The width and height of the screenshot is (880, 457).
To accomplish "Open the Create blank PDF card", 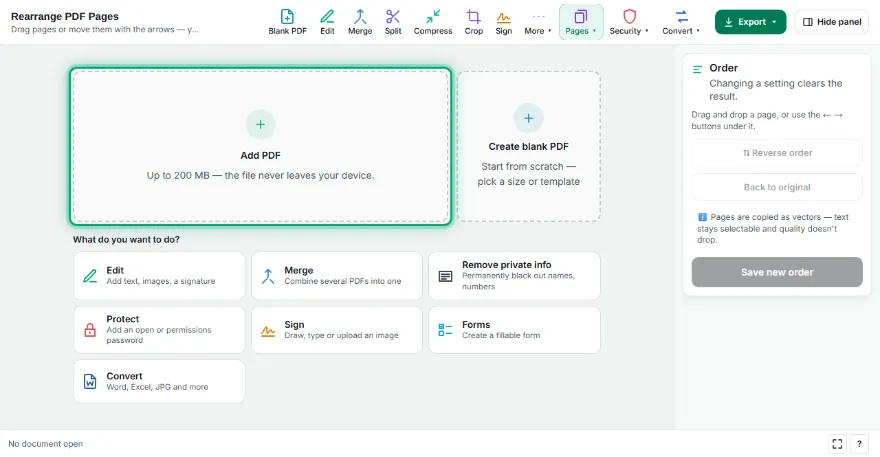I will [528, 146].
